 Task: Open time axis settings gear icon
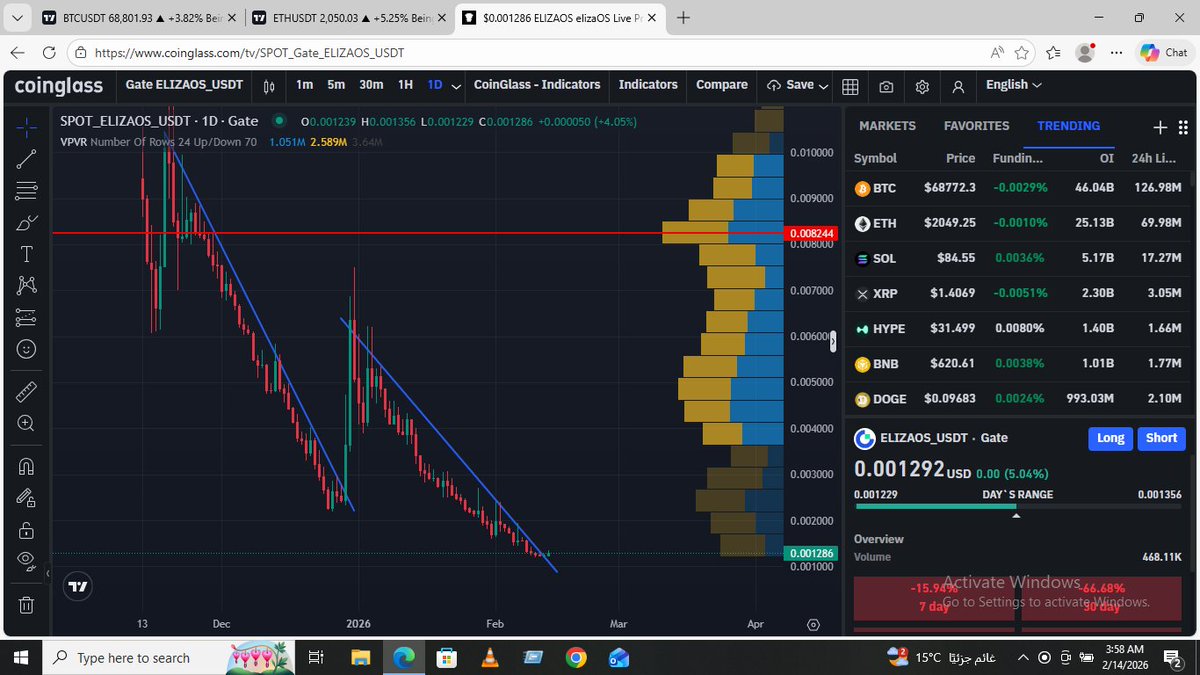pos(813,624)
